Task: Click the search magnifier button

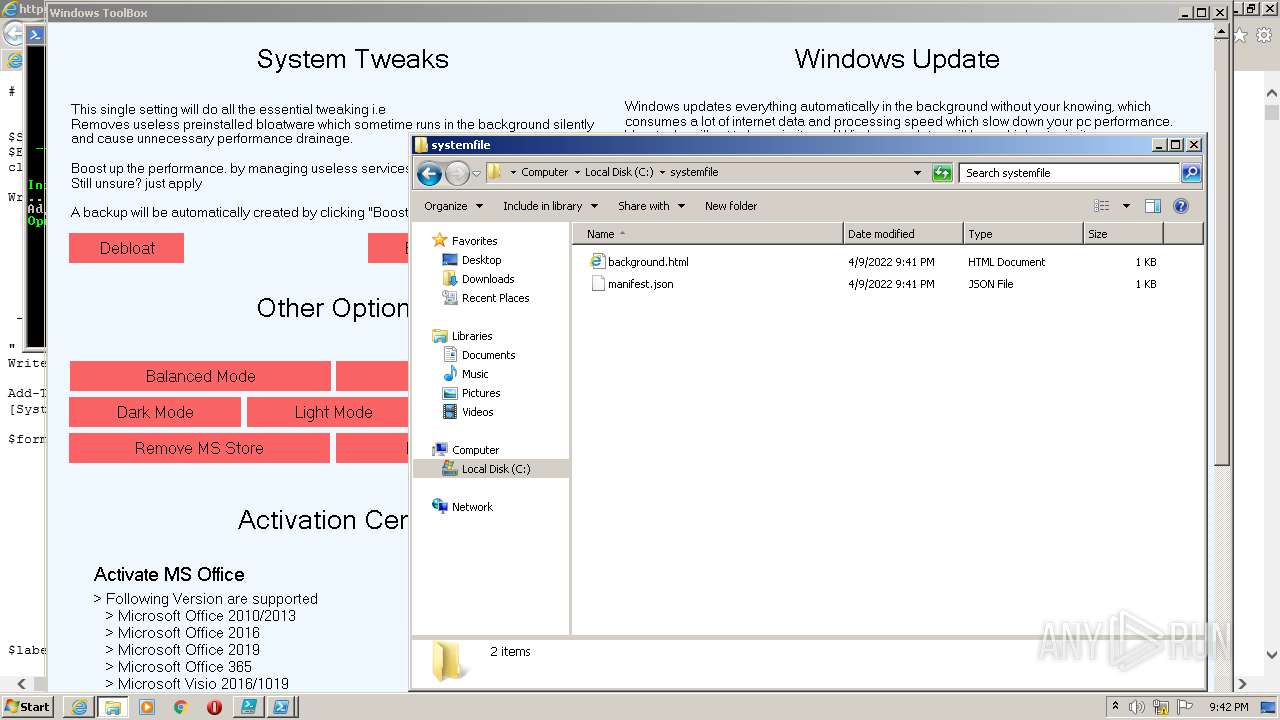Action: point(1191,173)
